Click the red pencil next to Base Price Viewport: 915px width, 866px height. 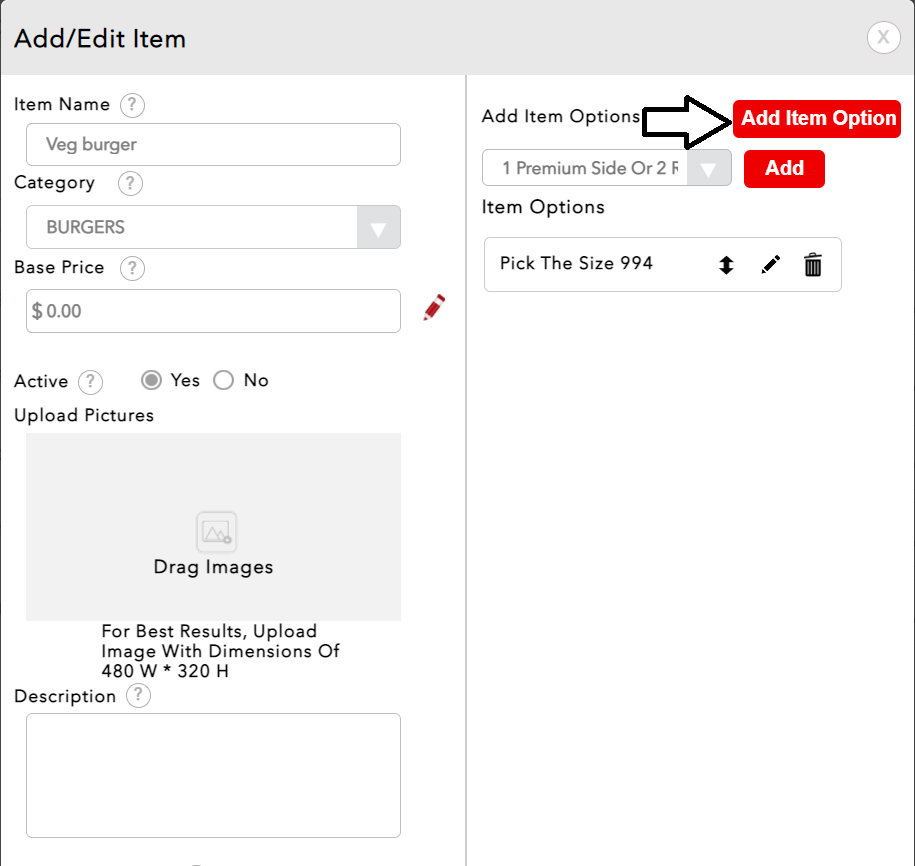[434, 308]
